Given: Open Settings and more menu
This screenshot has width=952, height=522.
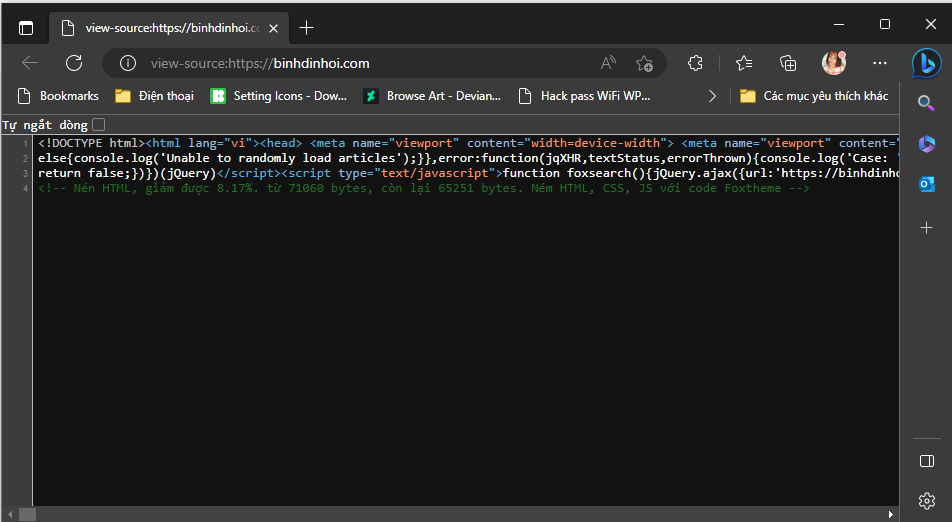Looking at the screenshot, I should 879,63.
